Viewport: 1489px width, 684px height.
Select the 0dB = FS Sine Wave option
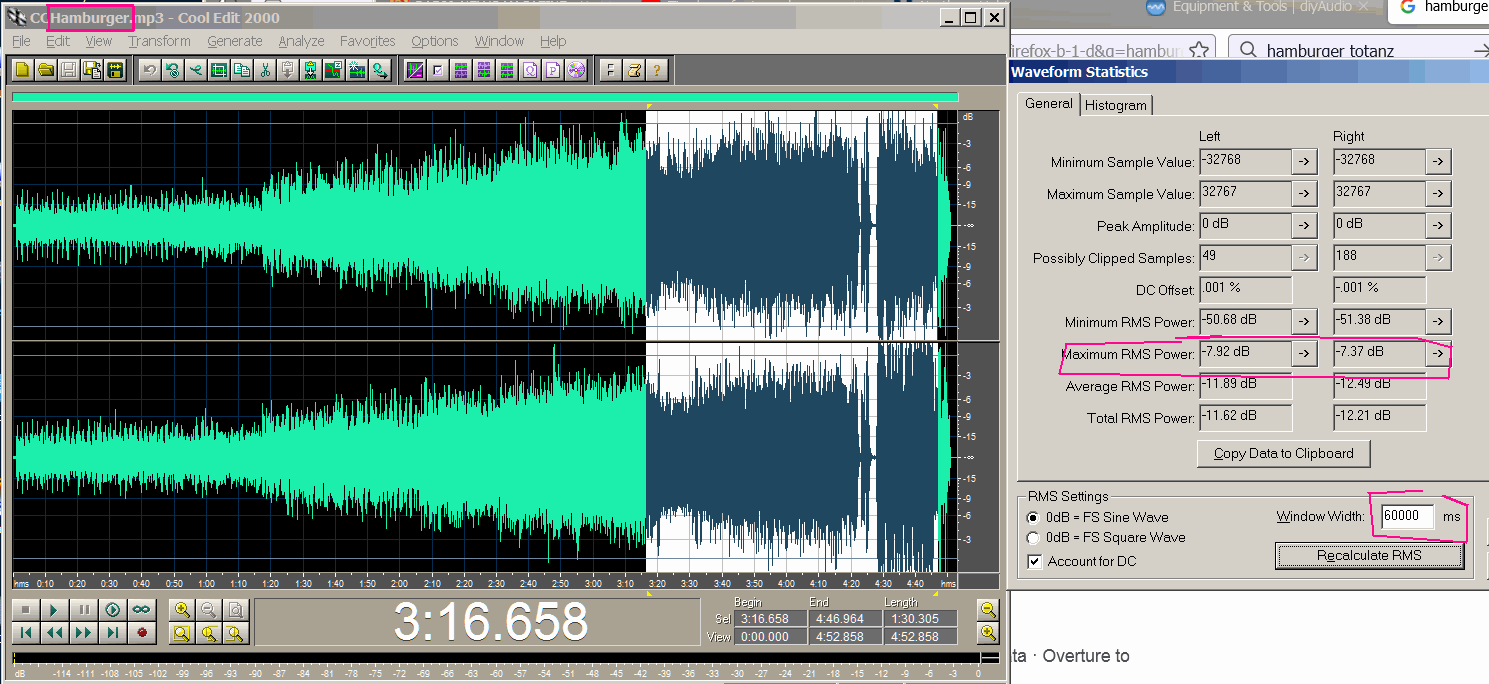1097,517
